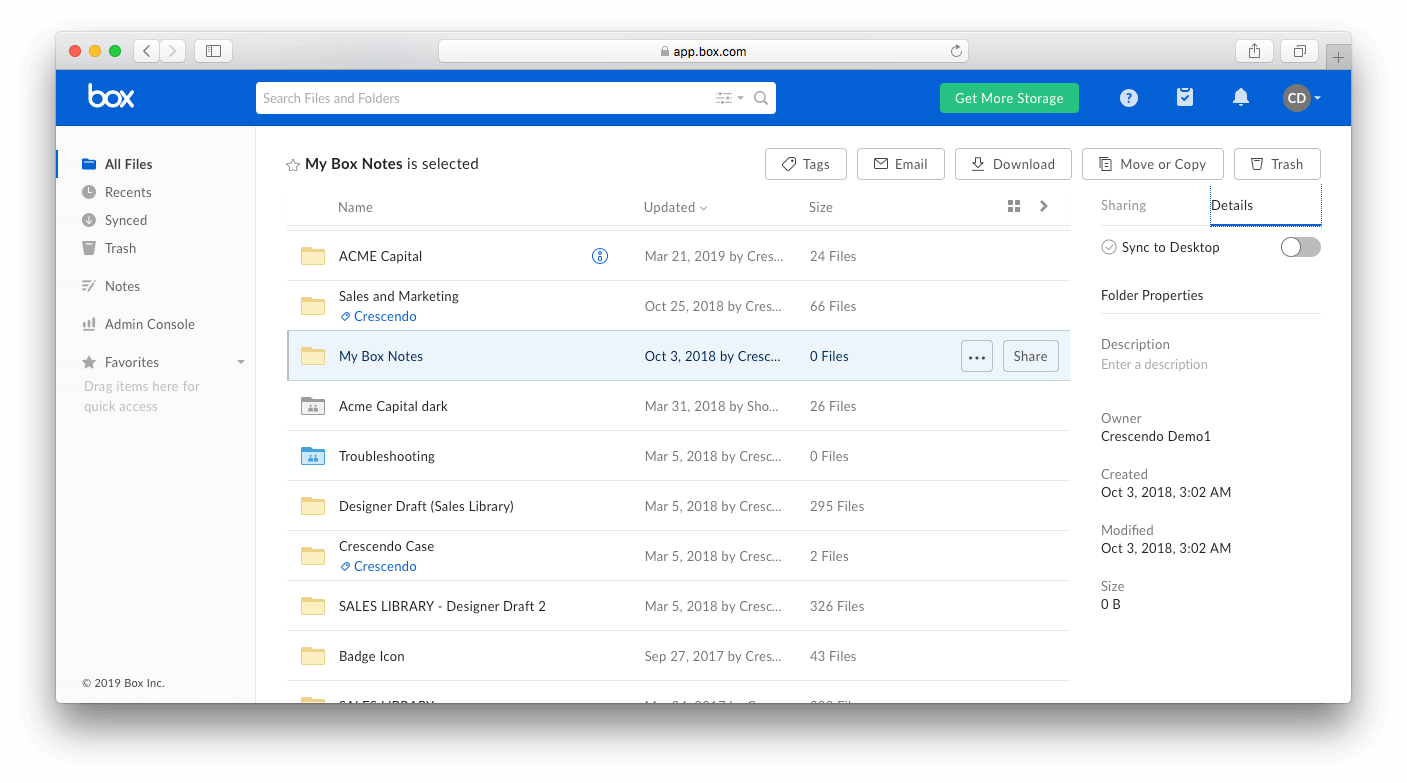
Task: Click the Get More Storage button
Action: click(x=1009, y=98)
